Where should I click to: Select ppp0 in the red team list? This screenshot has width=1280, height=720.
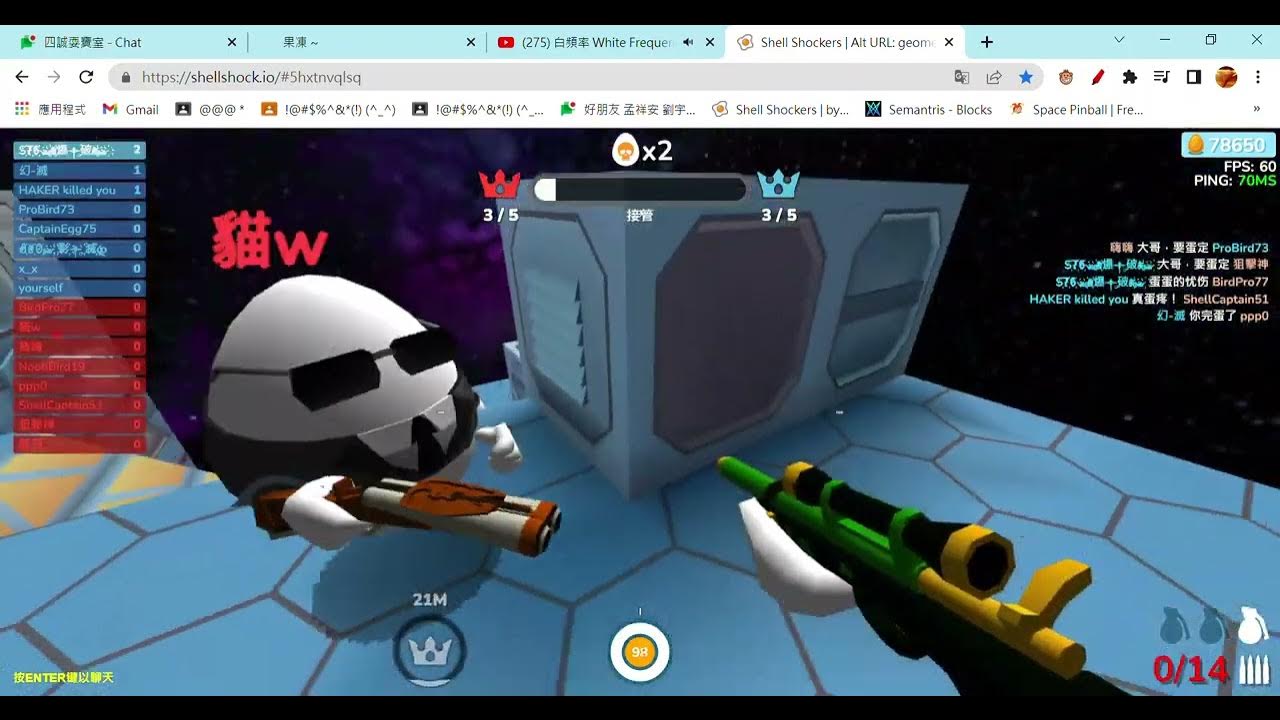[x=80, y=385]
